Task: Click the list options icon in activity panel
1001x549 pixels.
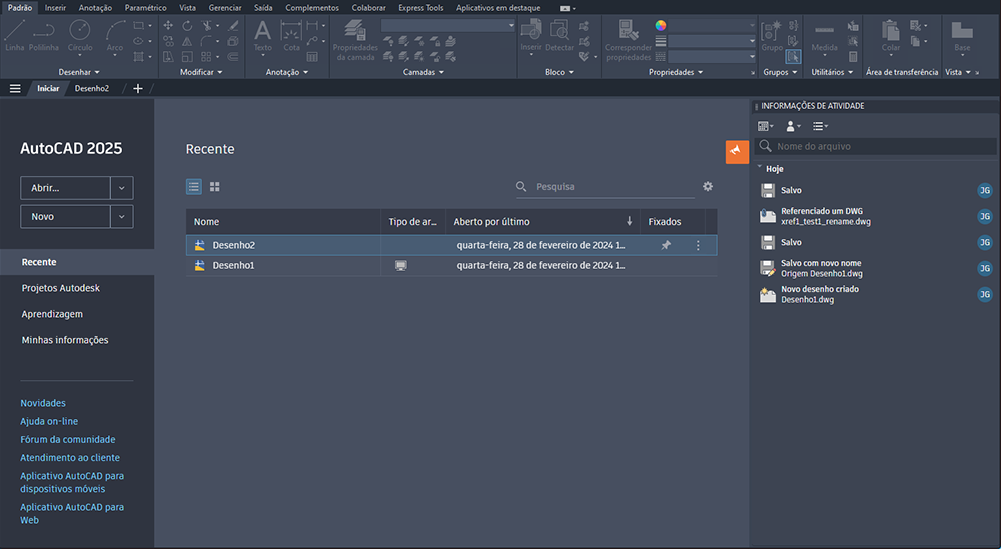Action: pos(820,126)
